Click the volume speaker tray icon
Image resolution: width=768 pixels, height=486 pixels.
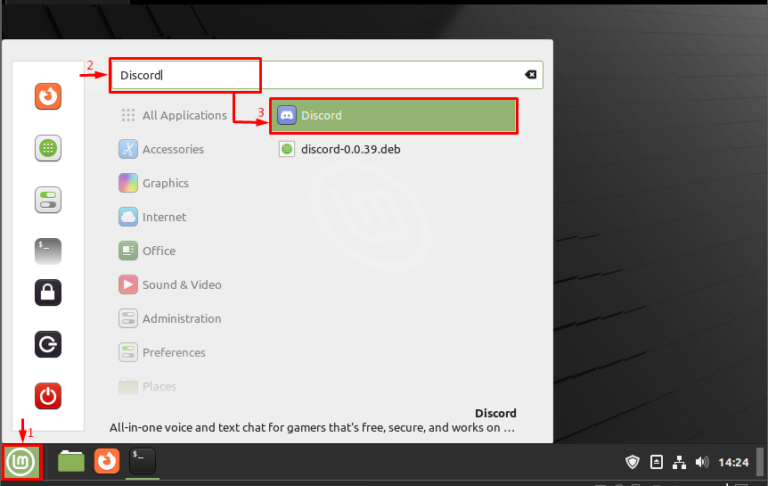702,462
